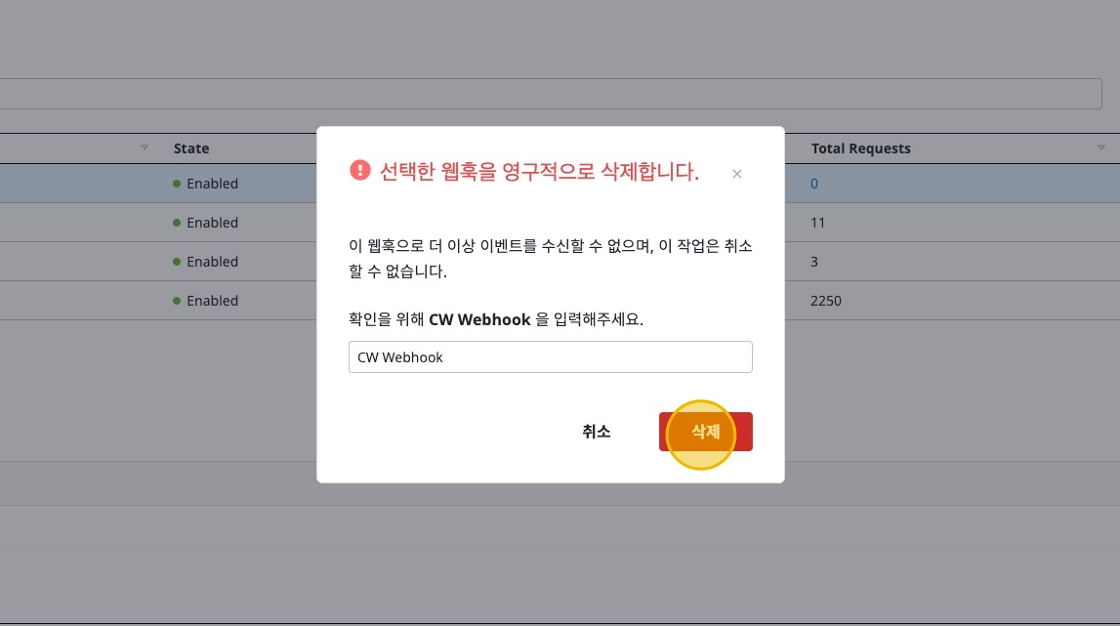
Task: Click bold CW Webhook text in the instruction
Action: pos(479,320)
